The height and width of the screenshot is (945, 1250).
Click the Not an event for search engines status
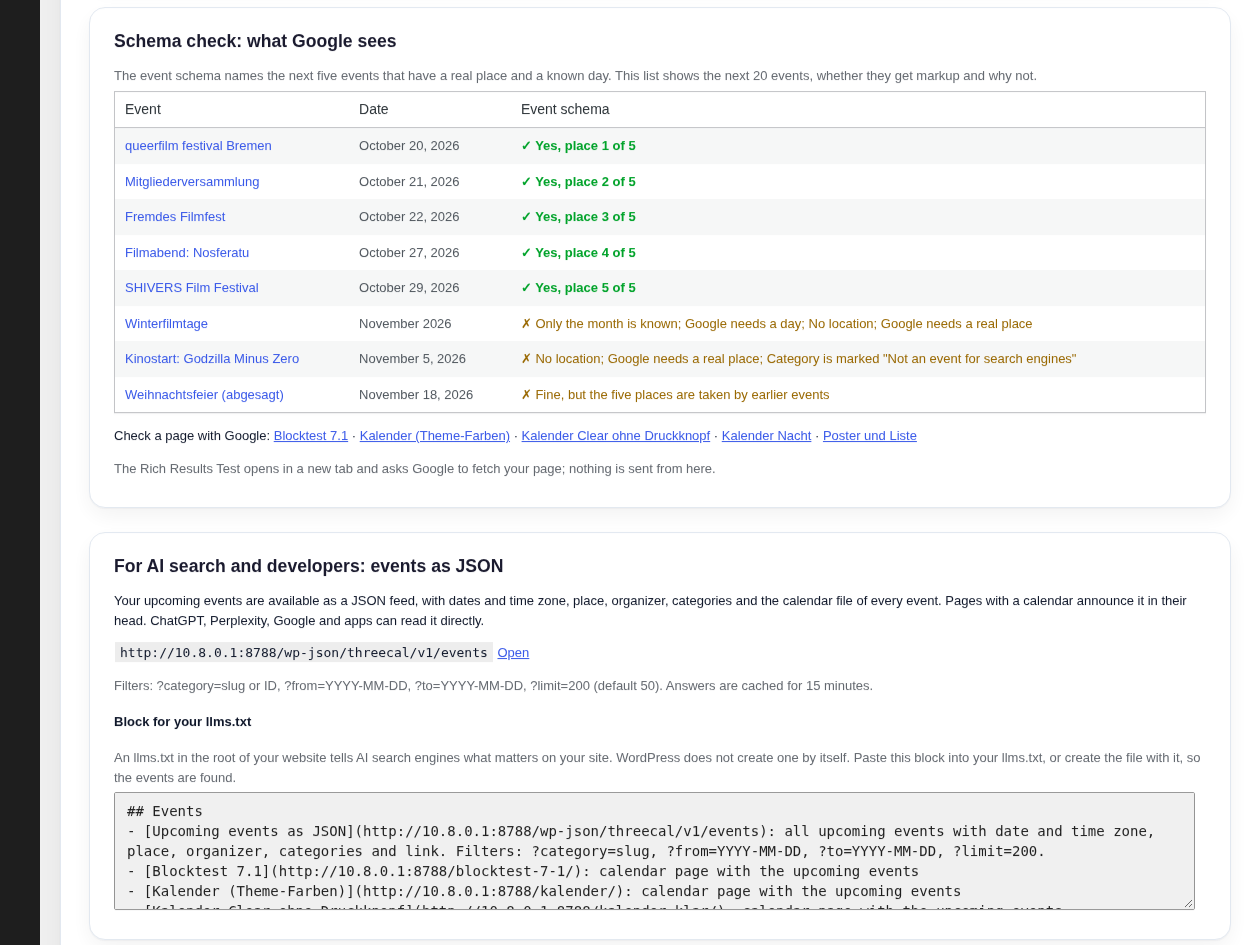pyautogui.click(x=798, y=359)
